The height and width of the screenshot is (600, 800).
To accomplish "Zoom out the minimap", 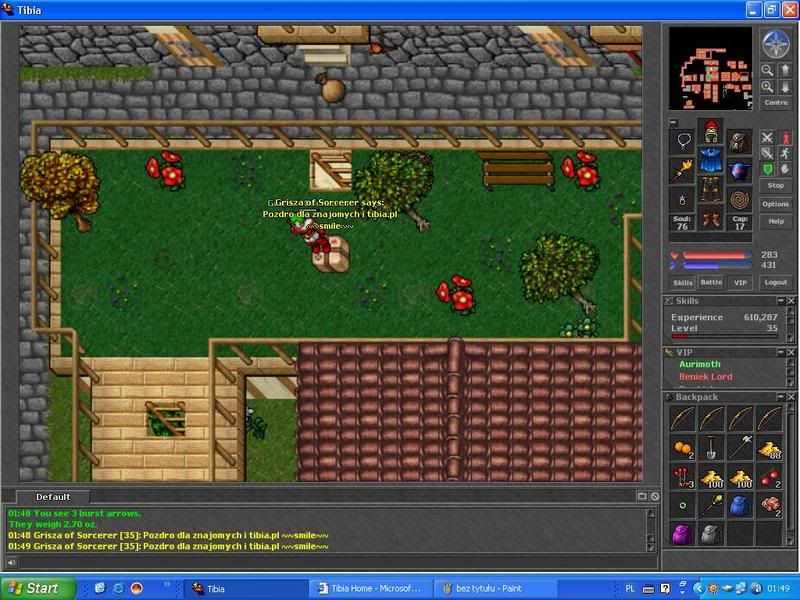I will [767, 70].
